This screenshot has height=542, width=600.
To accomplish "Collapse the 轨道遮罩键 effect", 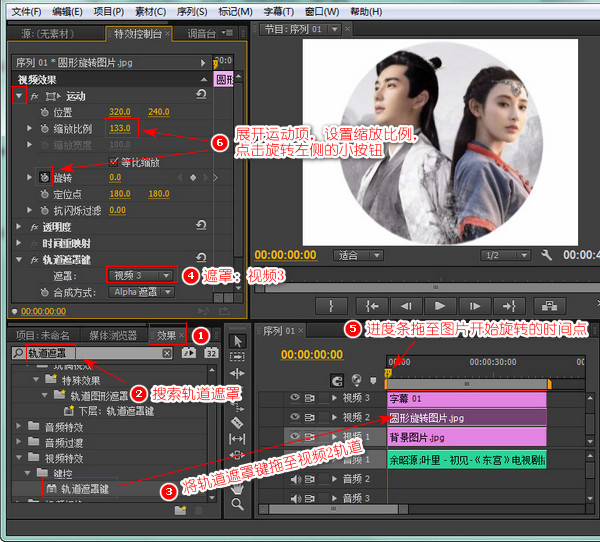I will [19, 259].
